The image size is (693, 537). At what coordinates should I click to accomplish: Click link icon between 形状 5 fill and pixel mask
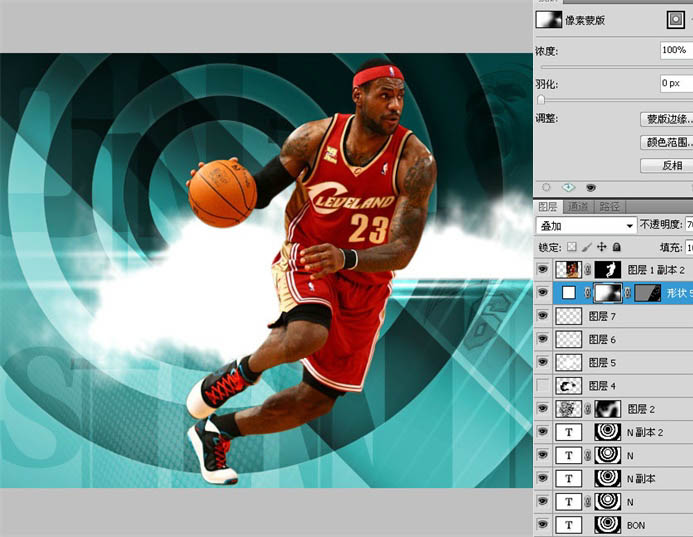click(x=587, y=293)
